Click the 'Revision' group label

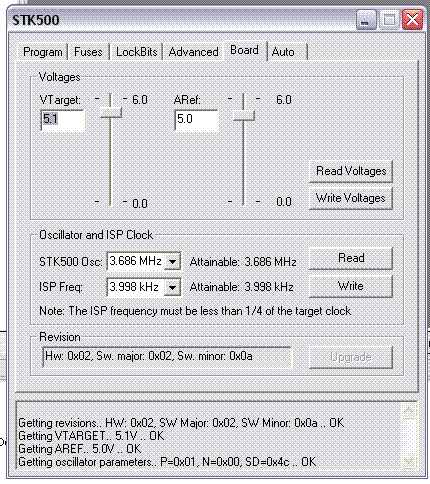60,337
